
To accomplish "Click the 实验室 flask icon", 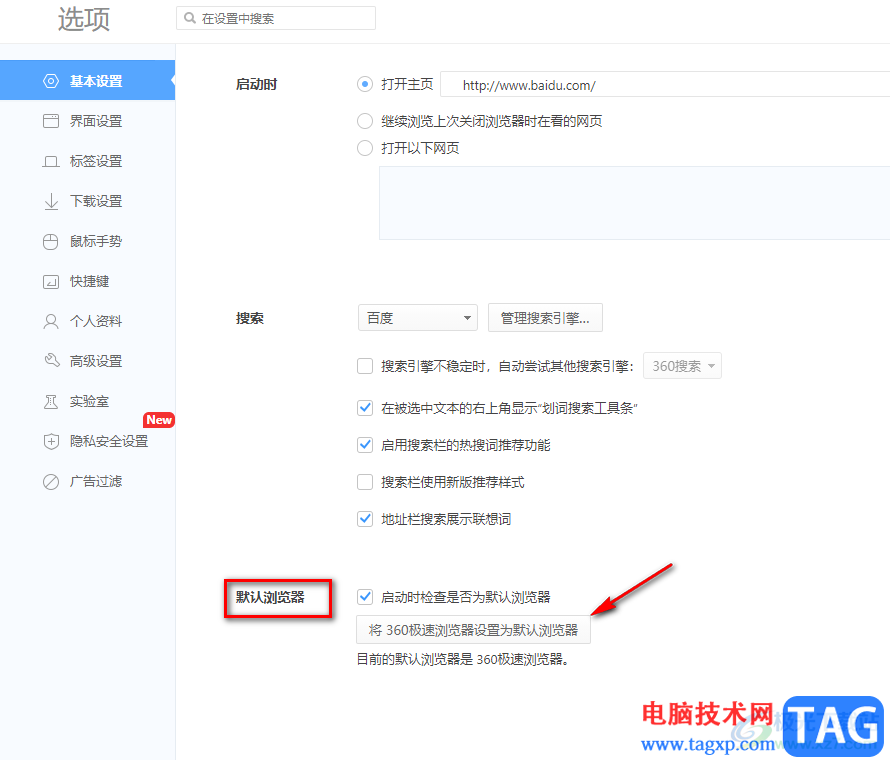I will (x=51, y=401).
